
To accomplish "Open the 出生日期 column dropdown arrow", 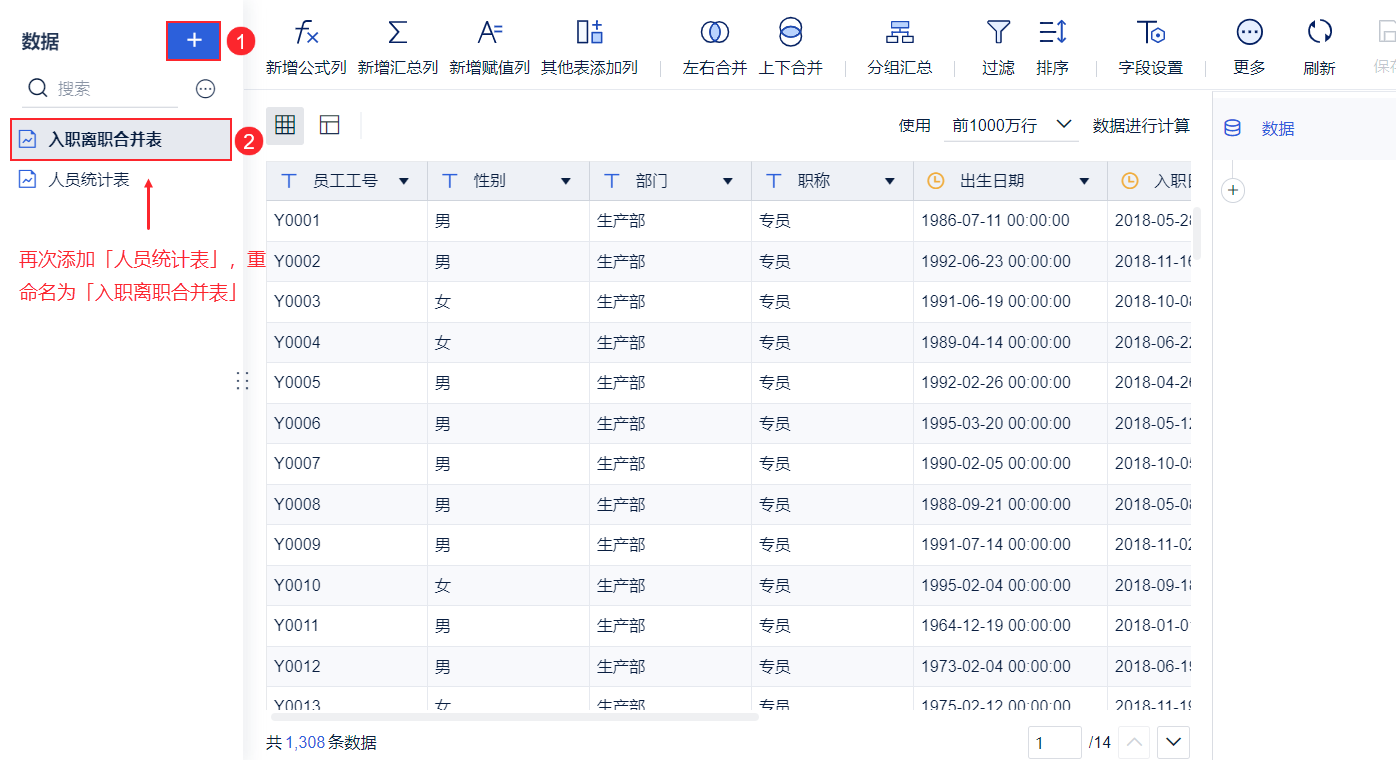I will click(1084, 181).
